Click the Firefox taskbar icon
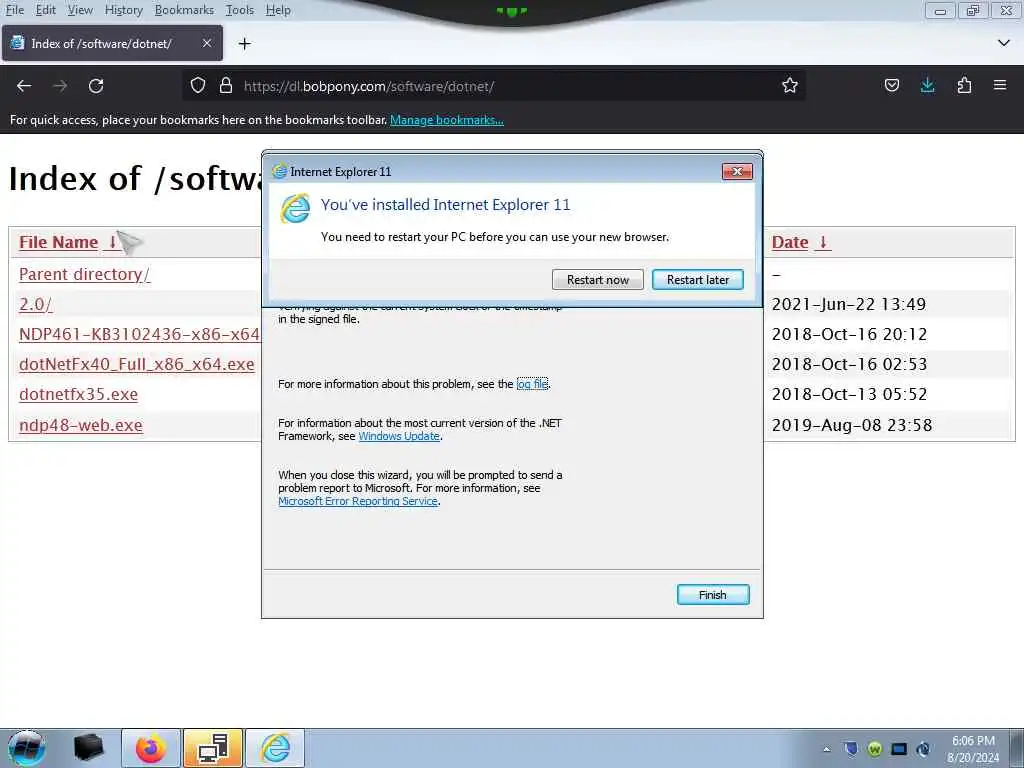The width and height of the screenshot is (1024, 768). click(x=151, y=748)
